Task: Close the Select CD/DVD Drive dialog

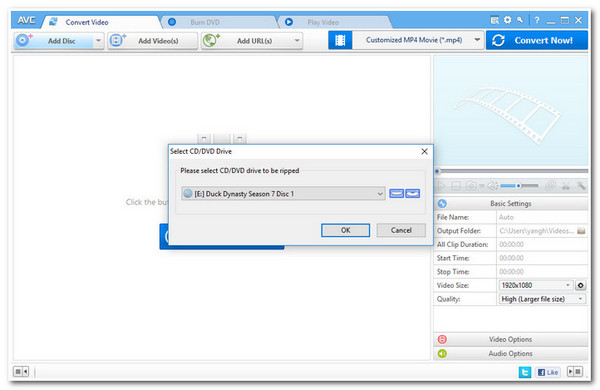Action: 424,152
